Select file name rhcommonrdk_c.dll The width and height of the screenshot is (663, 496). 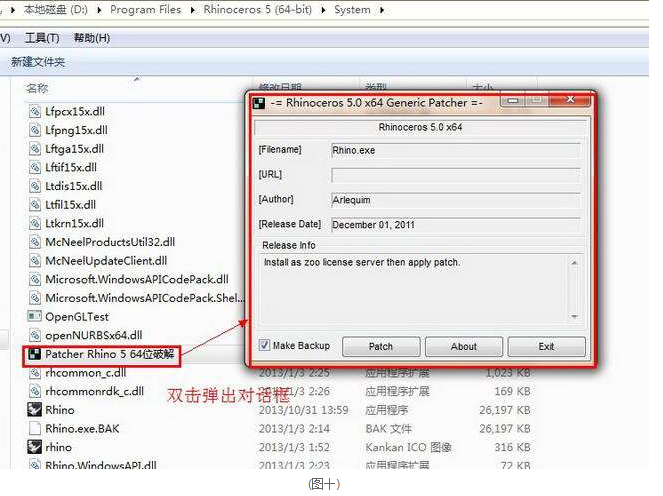(x=94, y=392)
